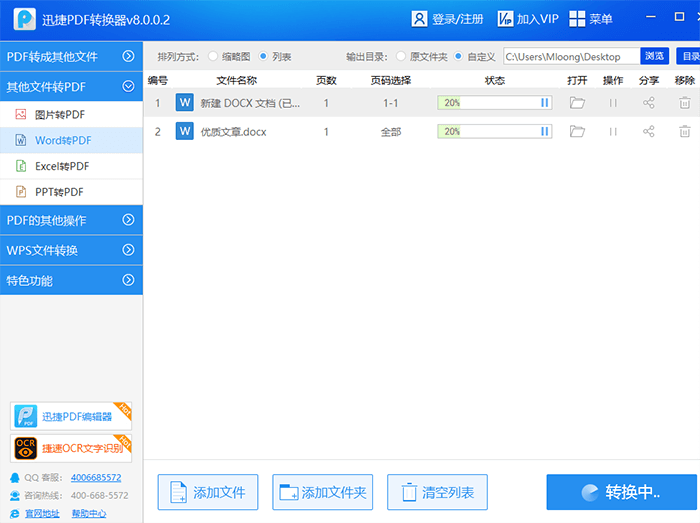Image resolution: width=700 pixels, height=523 pixels.
Task: Click 20% progress bar of 新建 DOCX 文档
Action: [495, 103]
